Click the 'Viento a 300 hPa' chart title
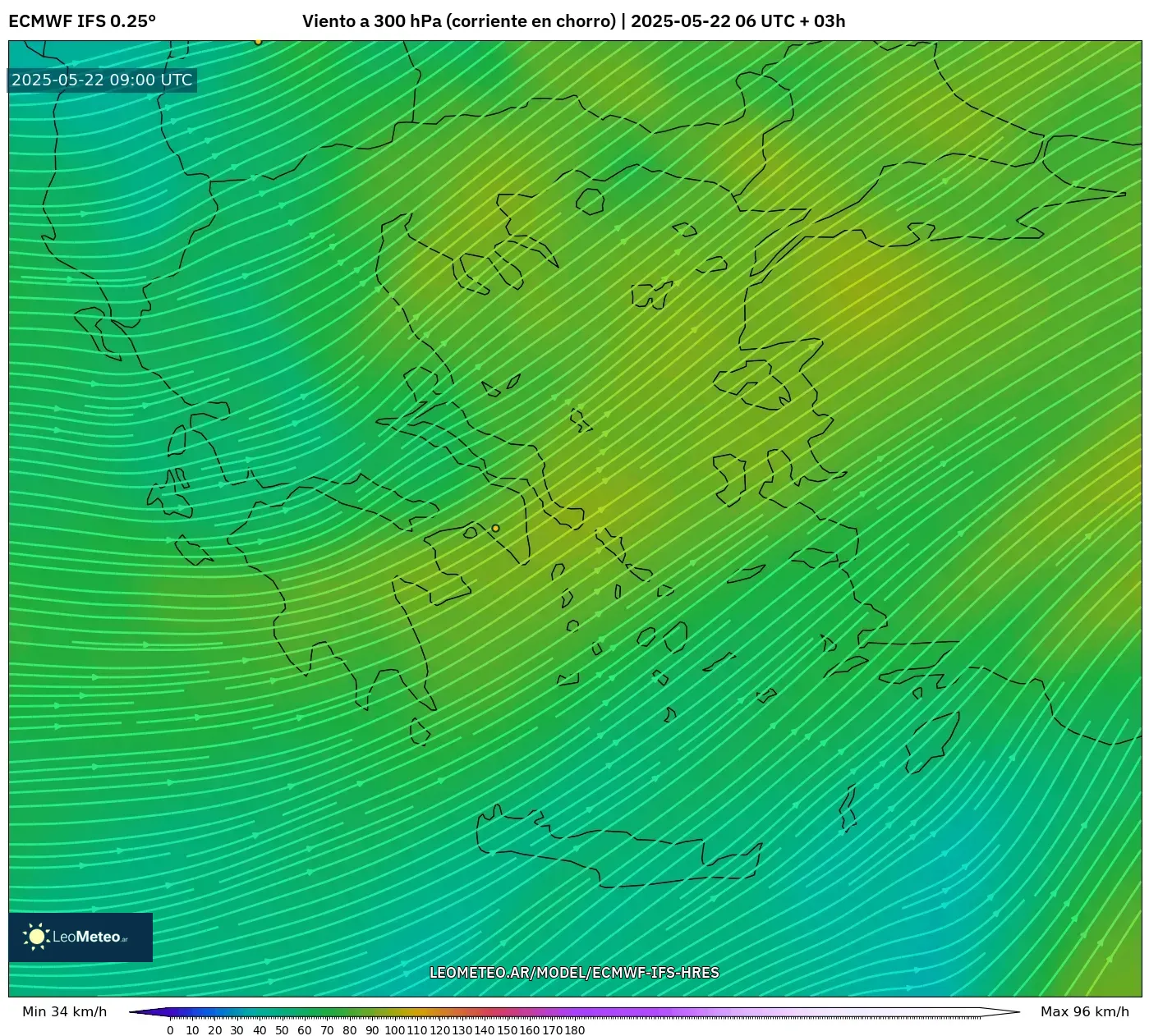Image resolution: width=1149 pixels, height=1036 pixels. (574, 21)
